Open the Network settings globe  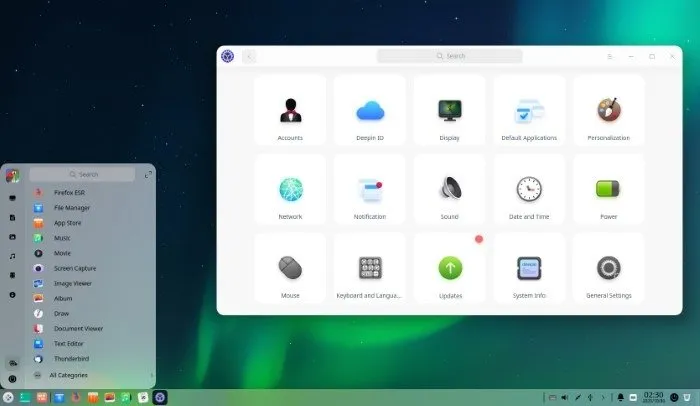coord(290,188)
